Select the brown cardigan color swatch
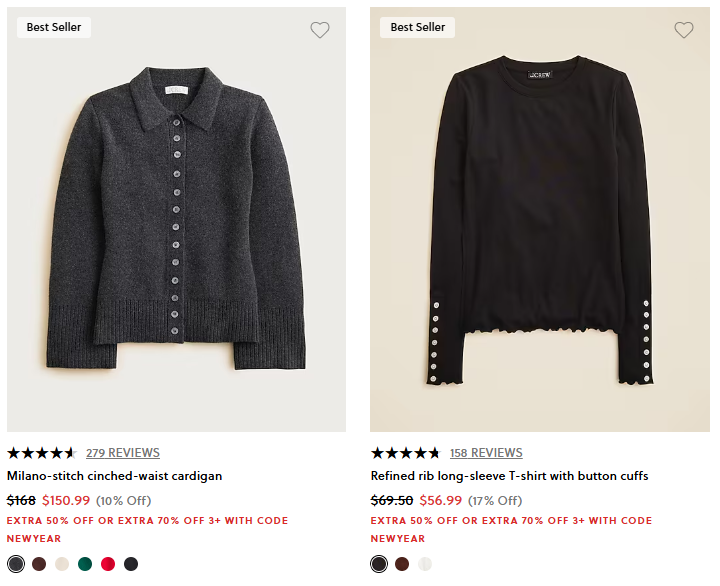The height and width of the screenshot is (586, 720). tap(39, 564)
